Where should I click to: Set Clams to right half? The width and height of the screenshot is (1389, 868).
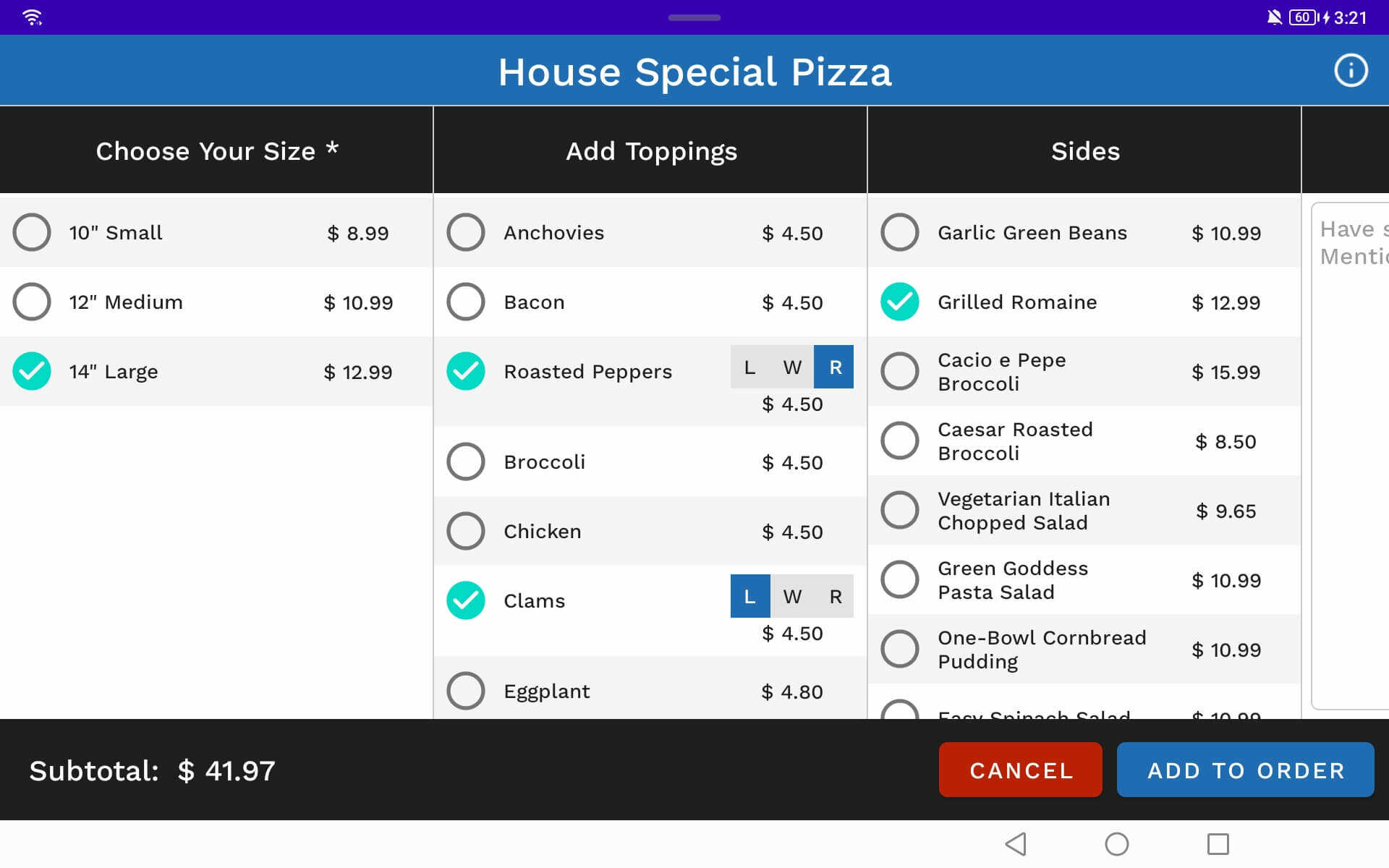click(x=835, y=596)
